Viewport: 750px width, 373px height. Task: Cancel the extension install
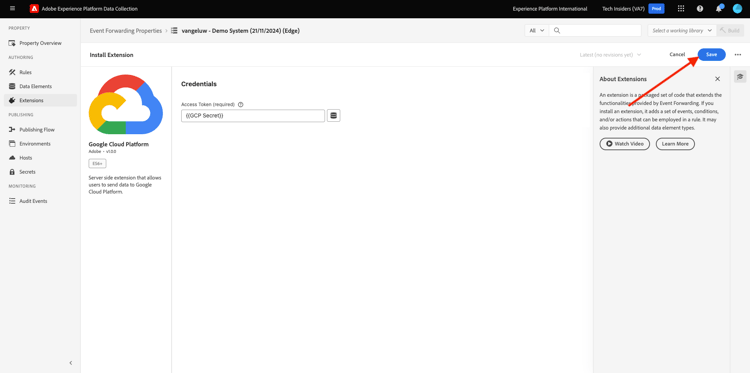coord(677,55)
